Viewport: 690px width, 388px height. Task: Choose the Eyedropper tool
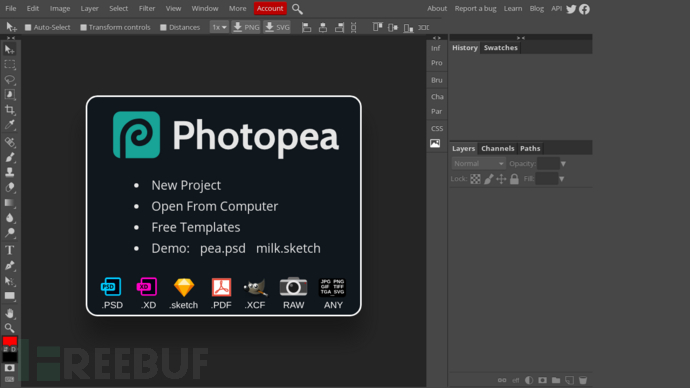point(10,124)
